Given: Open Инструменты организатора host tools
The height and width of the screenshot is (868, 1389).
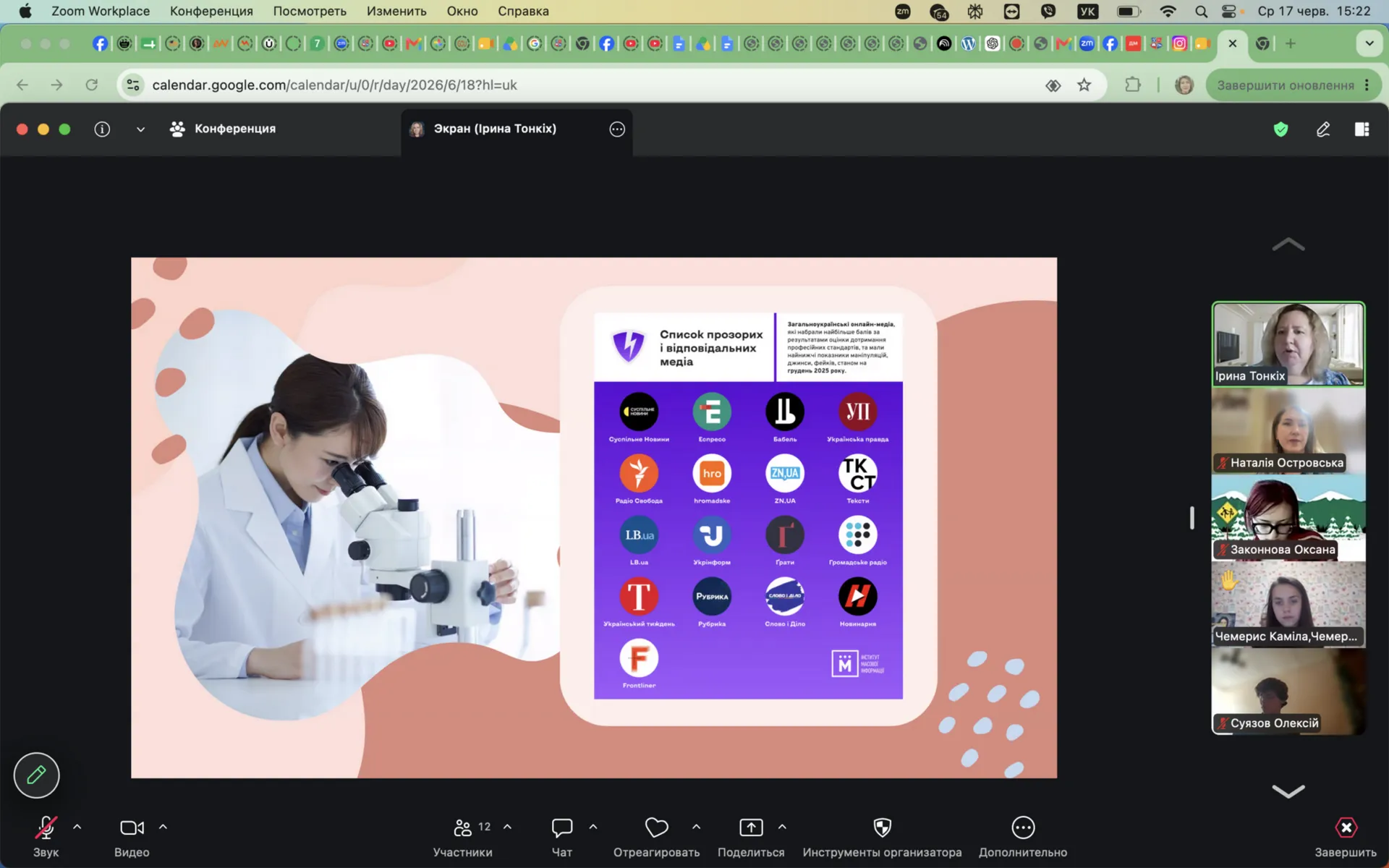Looking at the screenshot, I should 882,836.
